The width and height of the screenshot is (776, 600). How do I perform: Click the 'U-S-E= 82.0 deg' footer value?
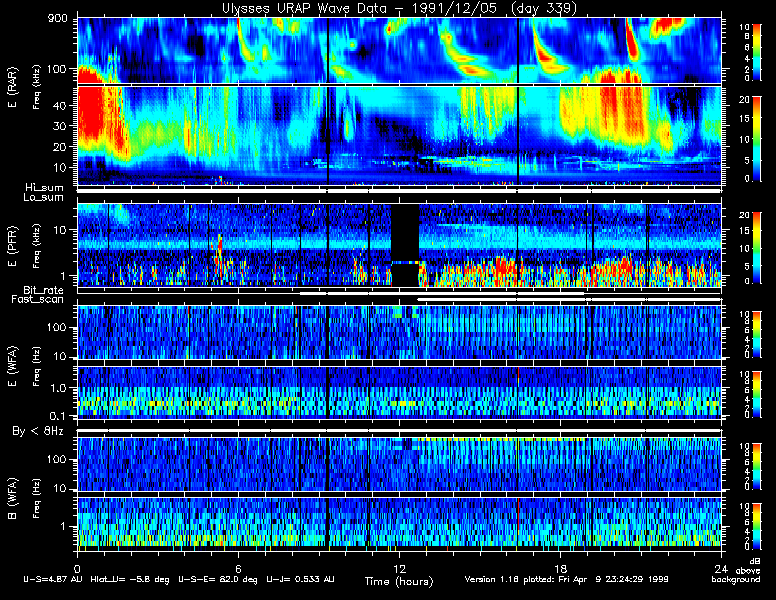click(x=218, y=579)
